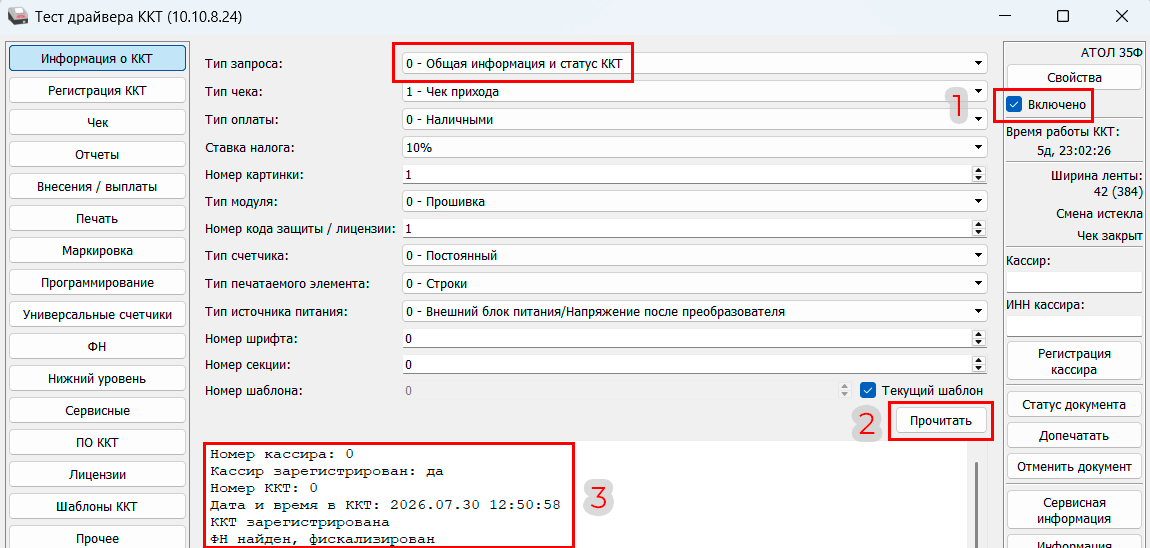Go to the ФН section

97,346
